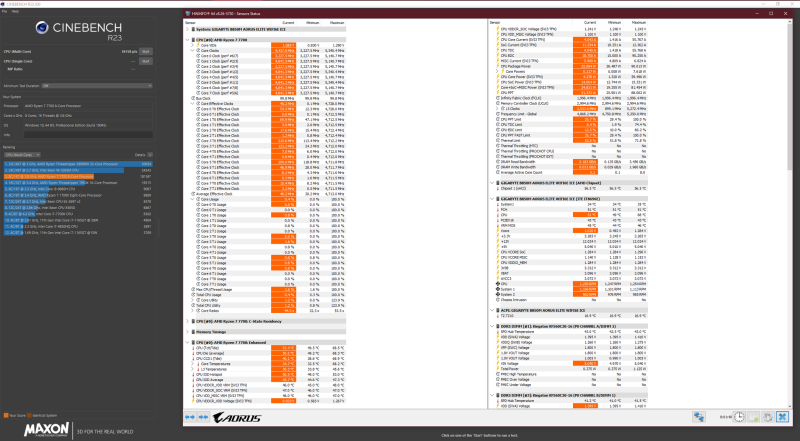
Task: Select the Intel Core i7-7700K ranking row
Action: tap(78, 214)
